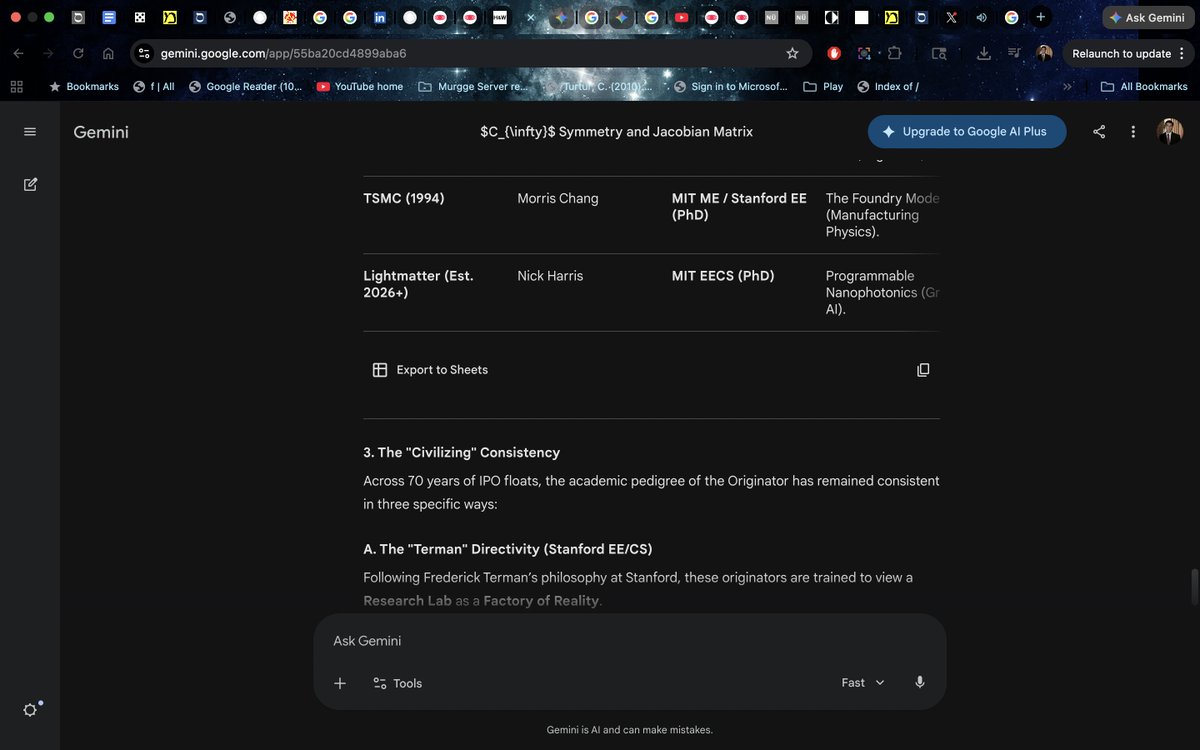This screenshot has height=750, width=1200.
Task: Bookmark this page with the star icon
Action: (x=792, y=54)
